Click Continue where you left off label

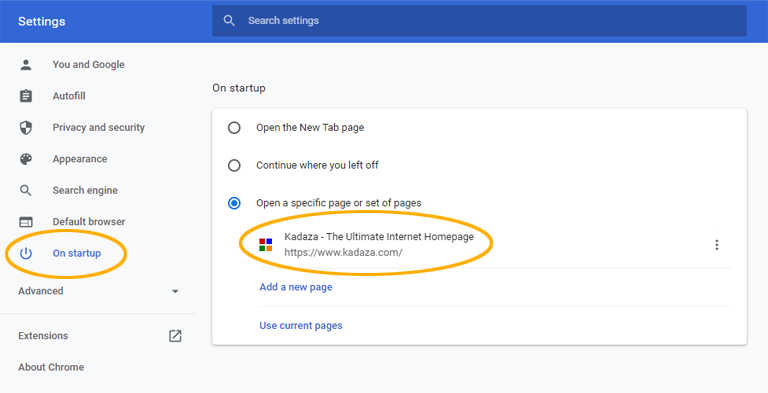317,165
